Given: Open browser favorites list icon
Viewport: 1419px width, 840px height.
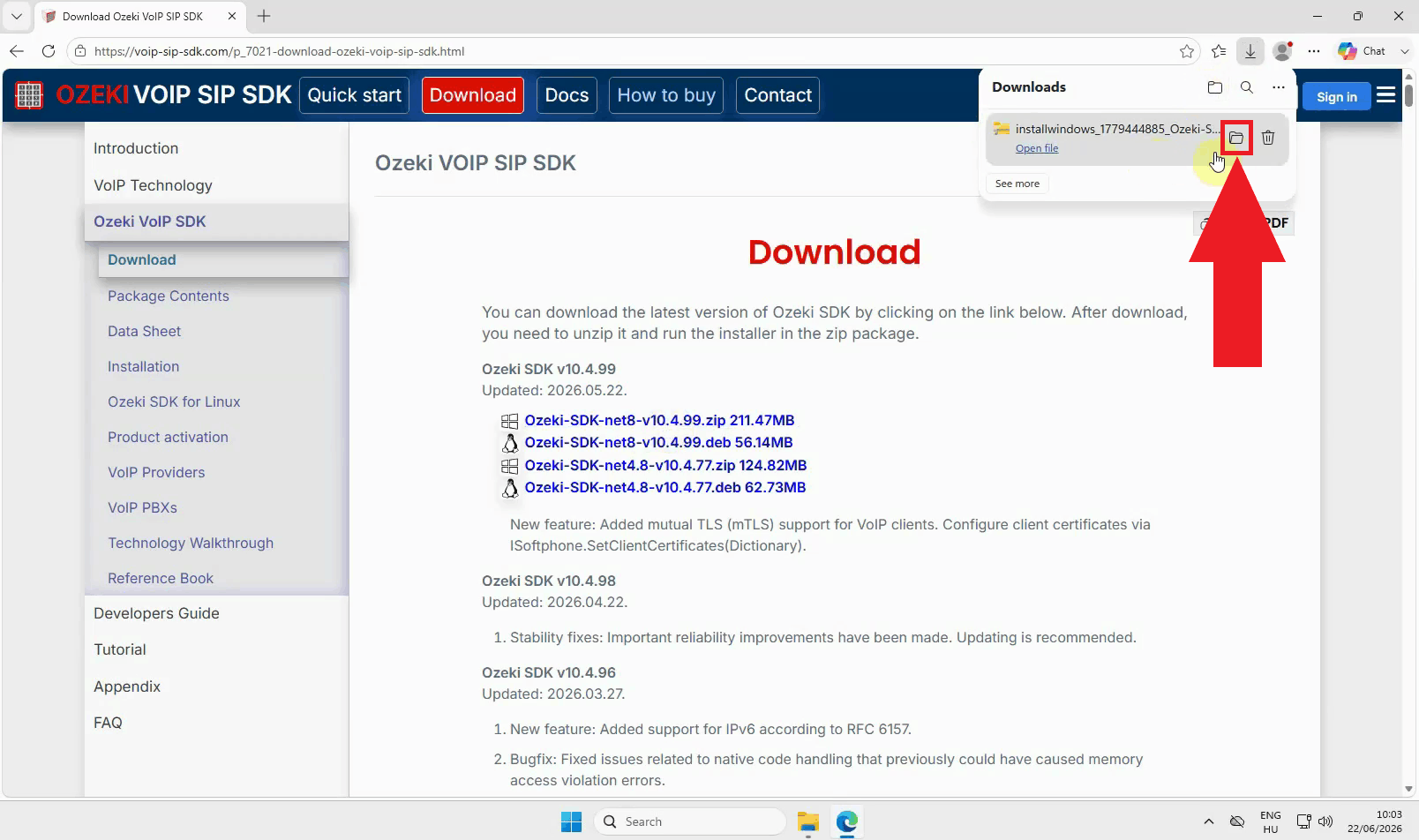Looking at the screenshot, I should tap(1219, 51).
